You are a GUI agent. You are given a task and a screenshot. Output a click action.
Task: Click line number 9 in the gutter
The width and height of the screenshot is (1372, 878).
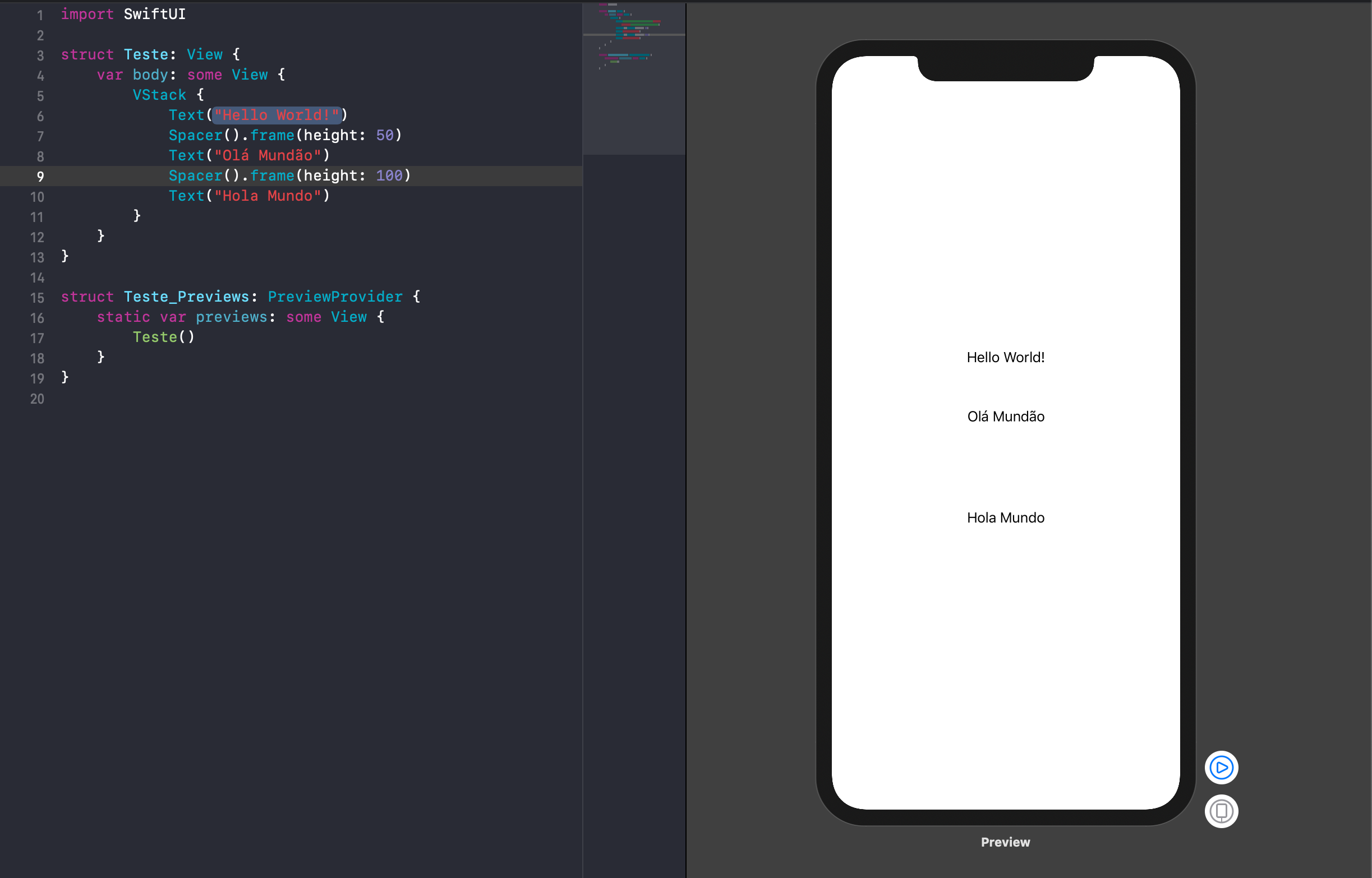pos(40,176)
